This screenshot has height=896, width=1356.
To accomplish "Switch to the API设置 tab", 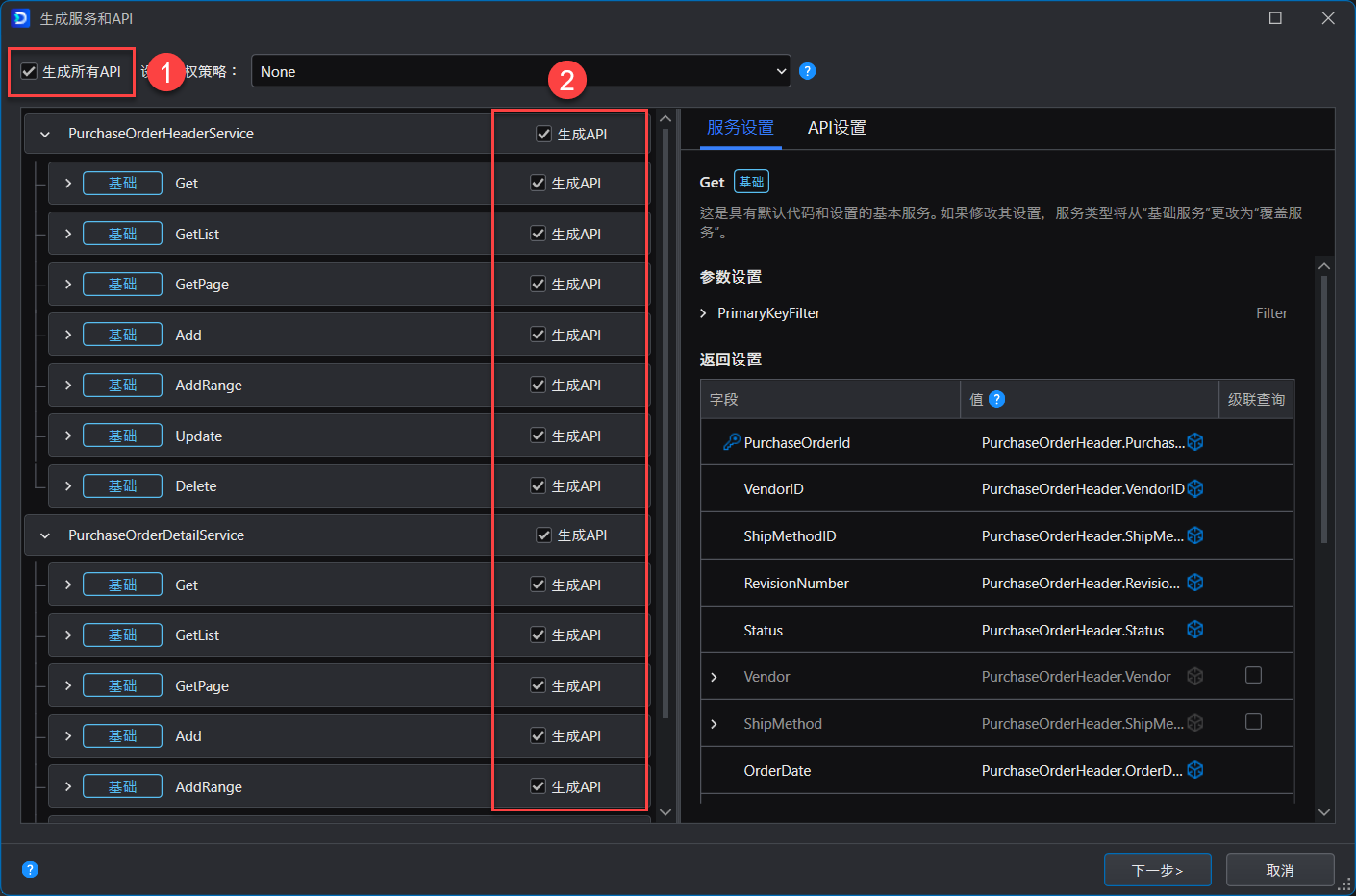I will [837, 128].
